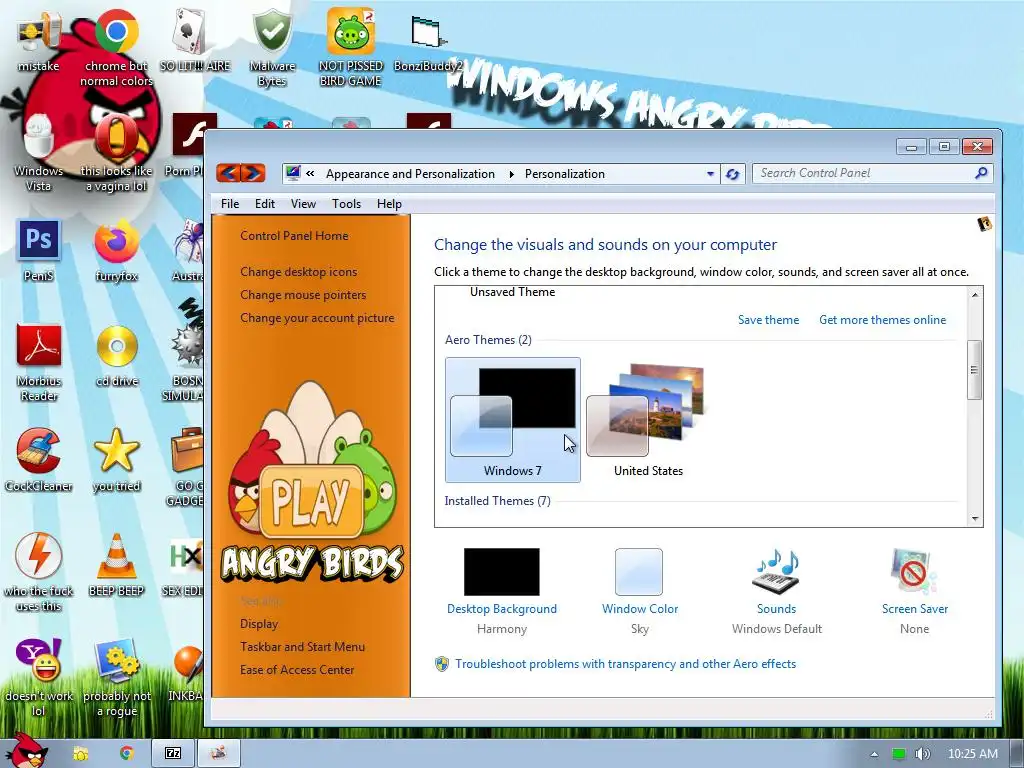Image resolution: width=1024 pixels, height=768 pixels.
Task: Click Change desktop icons link
Action: (x=298, y=272)
